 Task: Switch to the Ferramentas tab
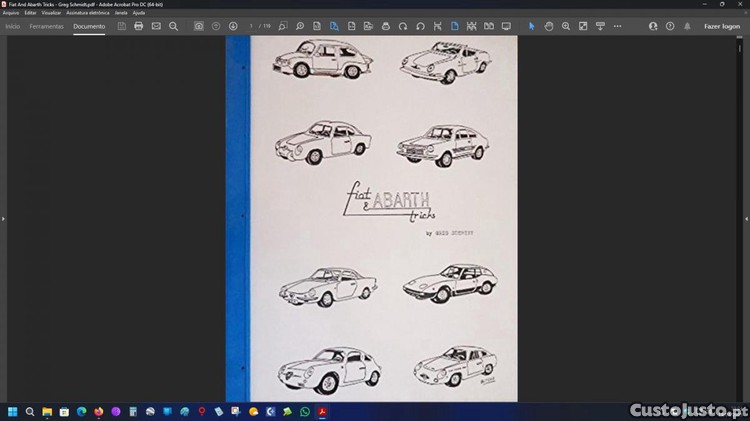(x=47, y=26)
